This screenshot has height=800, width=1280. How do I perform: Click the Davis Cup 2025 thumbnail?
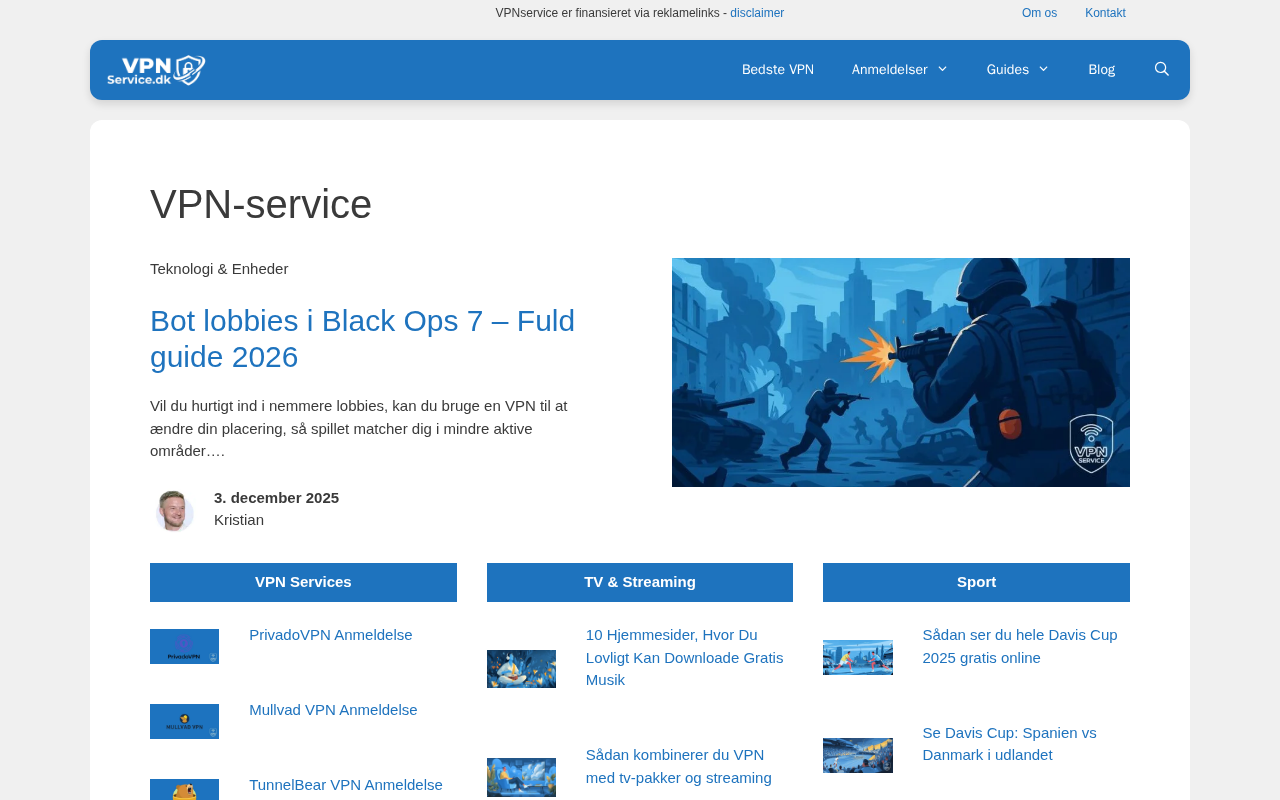click(x=858, y=657)
